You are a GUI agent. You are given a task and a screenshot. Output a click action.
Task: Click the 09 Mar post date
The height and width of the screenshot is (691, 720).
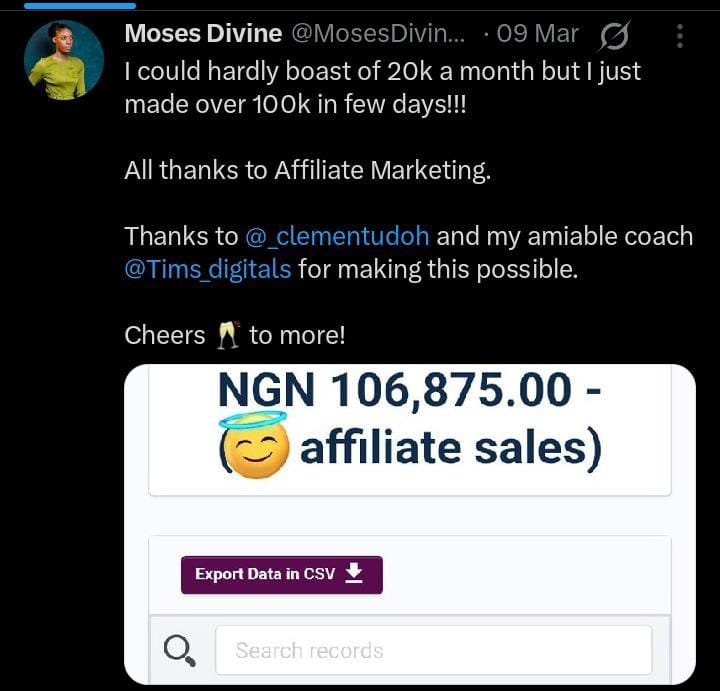[x=537, y=34]
